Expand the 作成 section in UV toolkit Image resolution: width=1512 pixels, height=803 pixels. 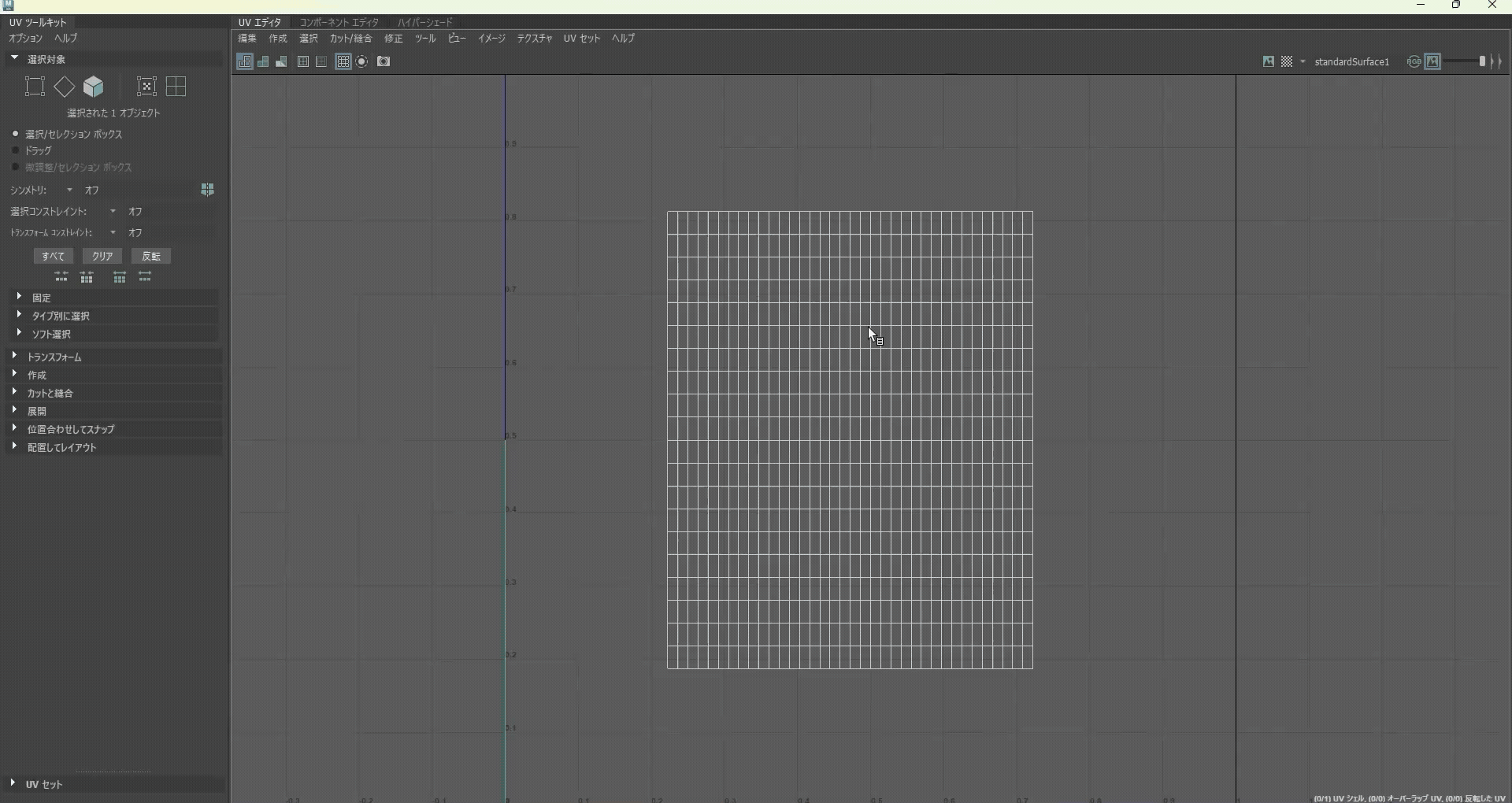pyautogui.click(x=114, y=375)
